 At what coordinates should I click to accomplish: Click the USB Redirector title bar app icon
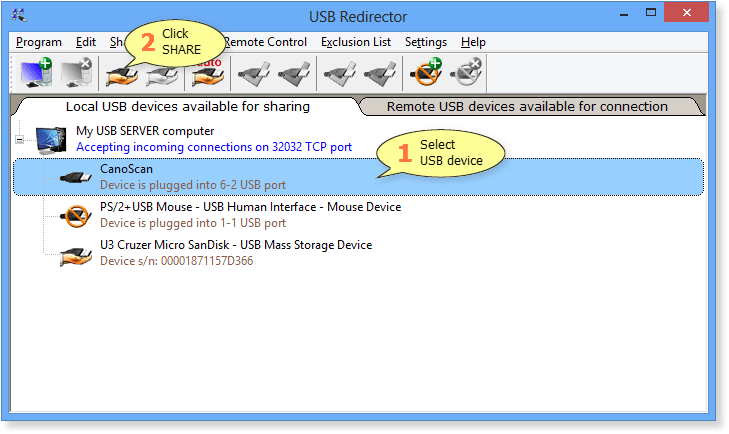19,16
